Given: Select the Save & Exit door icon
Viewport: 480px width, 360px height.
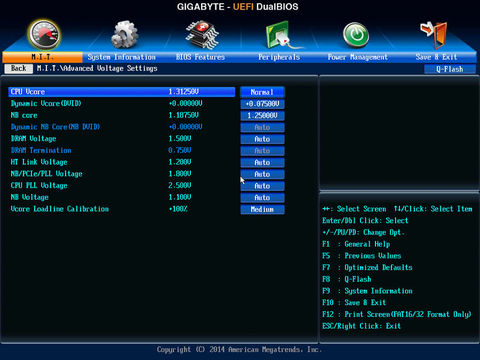Looking at the screenshot, I should pyautogui.click(x=434, y=35).
